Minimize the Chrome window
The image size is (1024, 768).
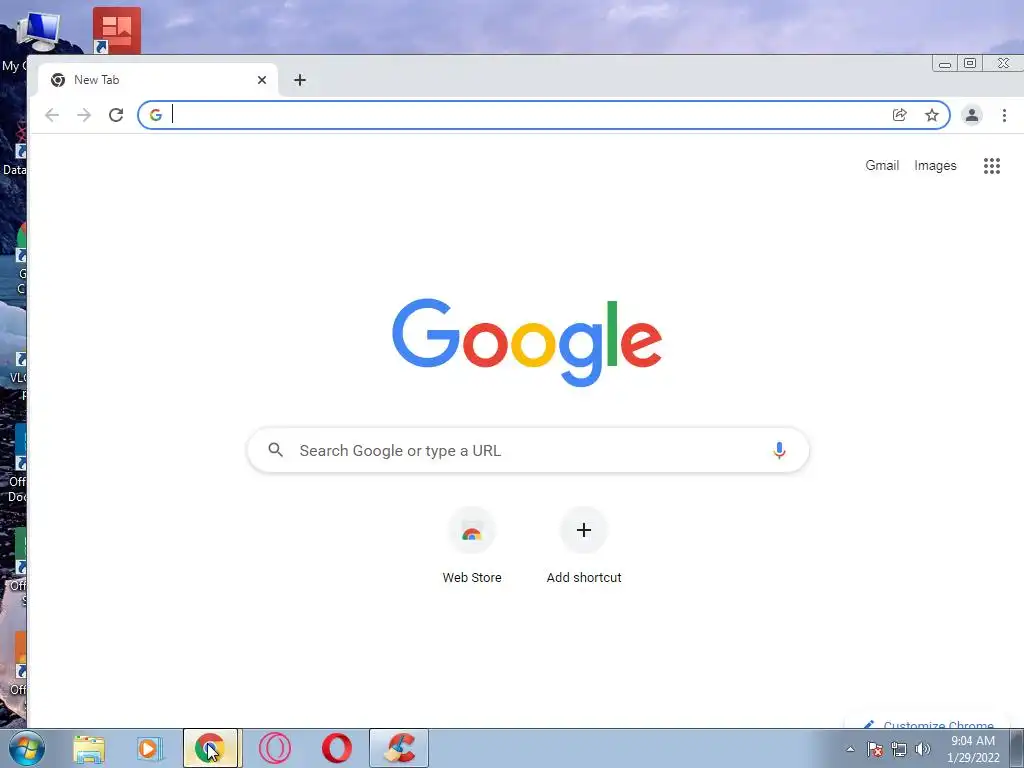pyautogui.click(x=944, y=63)
